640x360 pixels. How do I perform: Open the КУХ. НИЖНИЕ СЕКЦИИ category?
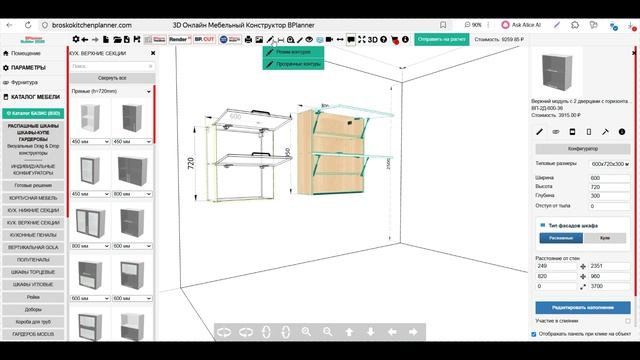point(33,210)
